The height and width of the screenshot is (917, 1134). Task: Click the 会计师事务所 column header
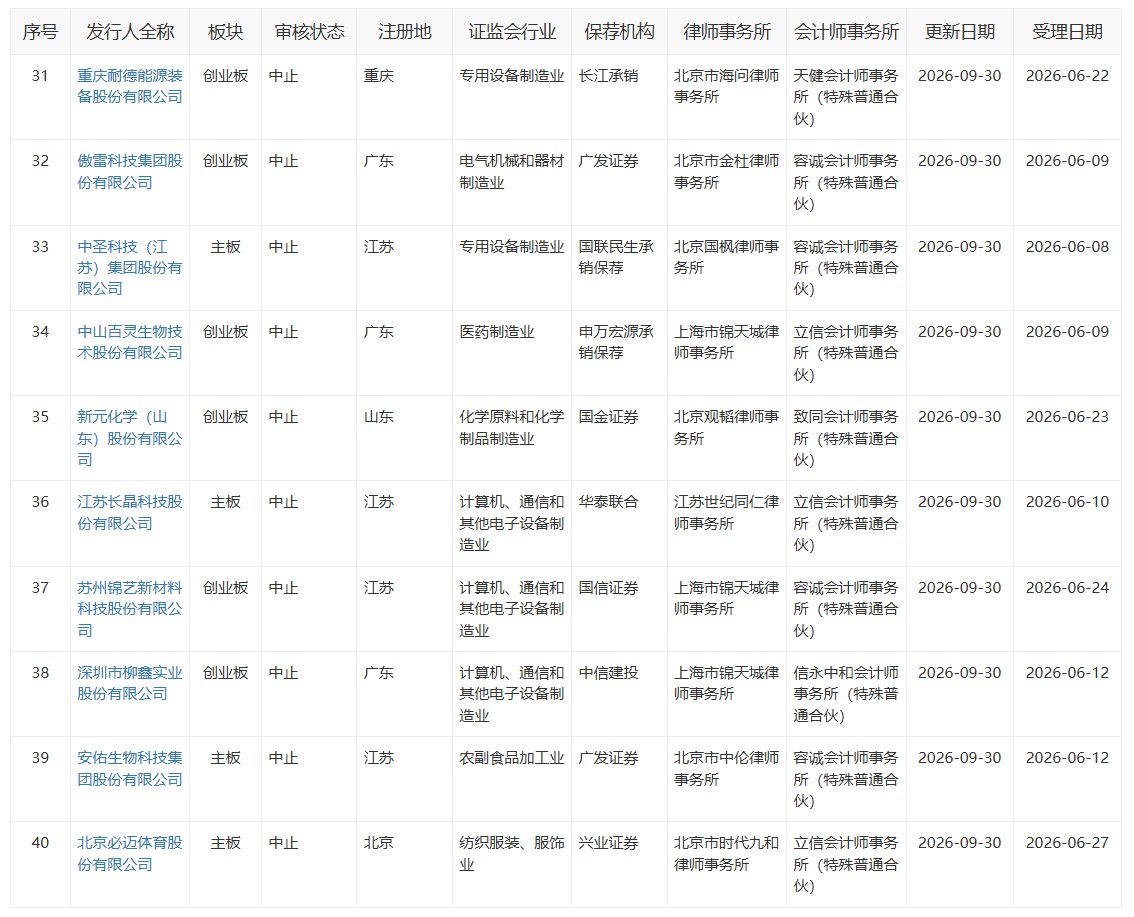pyautogui.click(x=846, y=32)
